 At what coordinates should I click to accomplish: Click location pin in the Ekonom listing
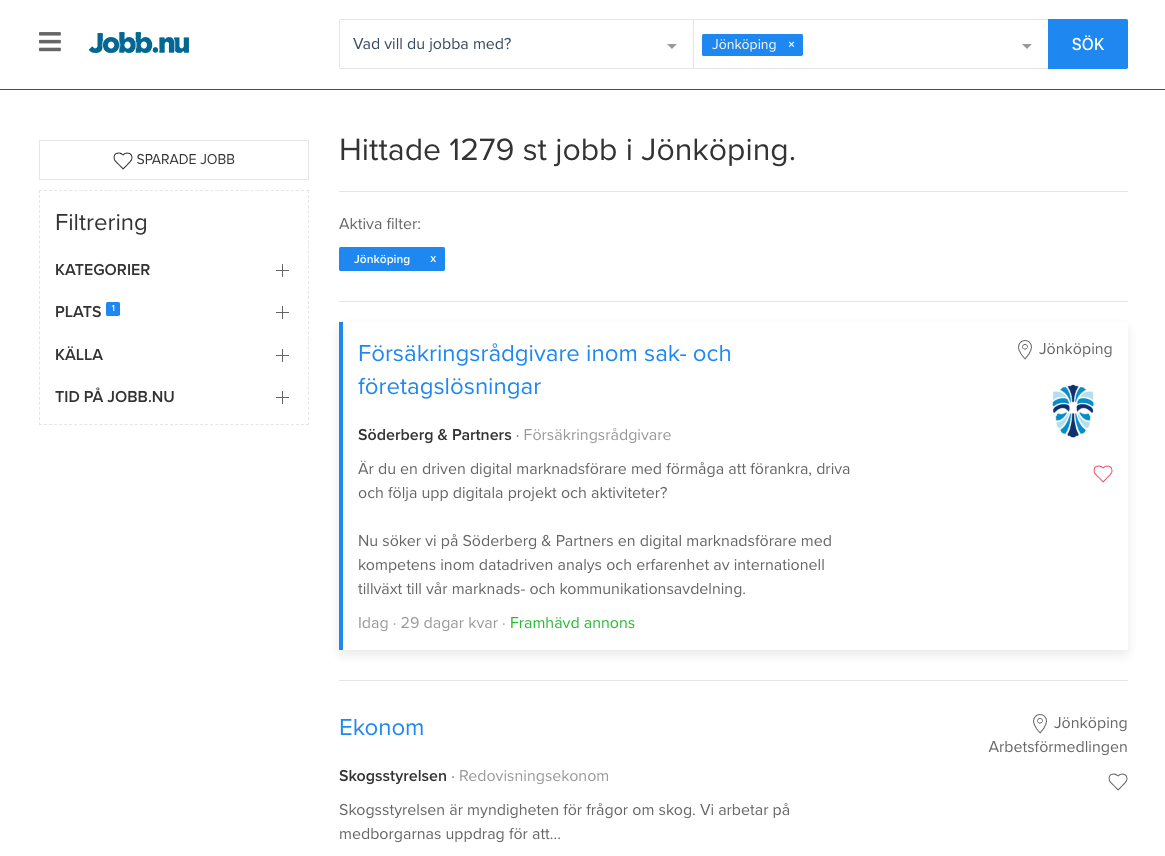[x=1039, y=723]
